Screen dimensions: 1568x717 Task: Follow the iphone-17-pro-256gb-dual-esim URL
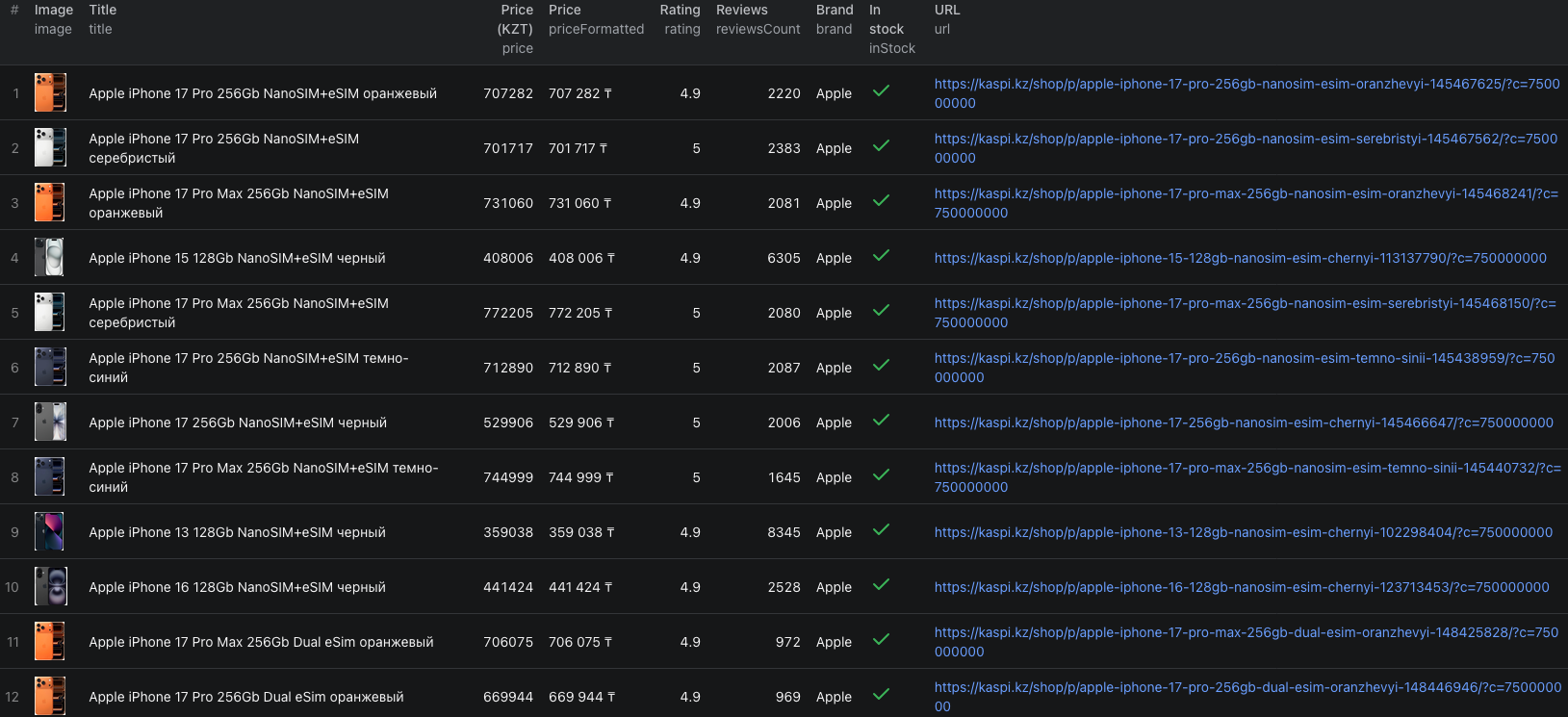click(1248, 697)
